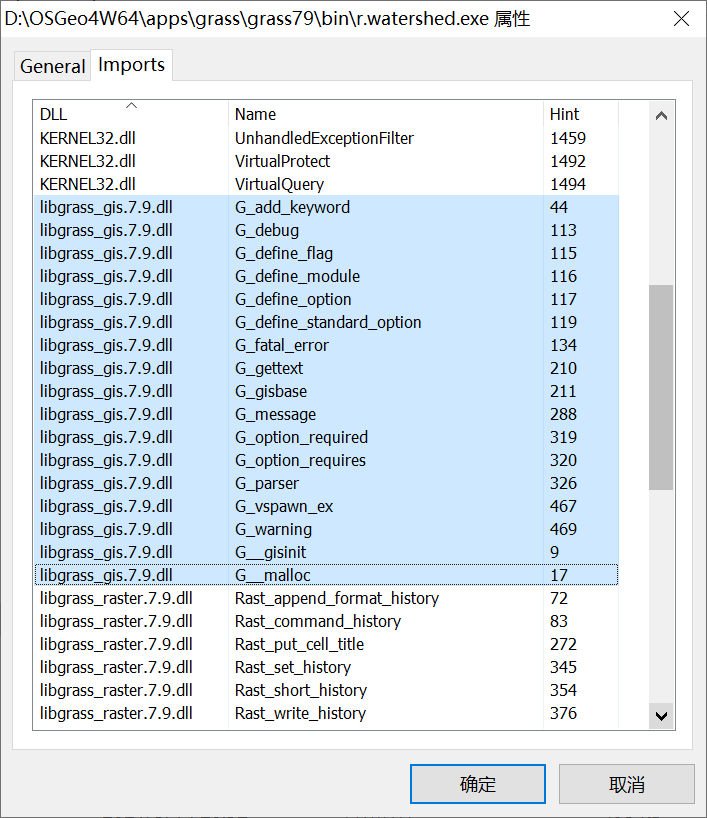Select the VirtualQuery import row
Viewport: 707px width, 818px height.
pyautogui.click(x=326, y=184)
